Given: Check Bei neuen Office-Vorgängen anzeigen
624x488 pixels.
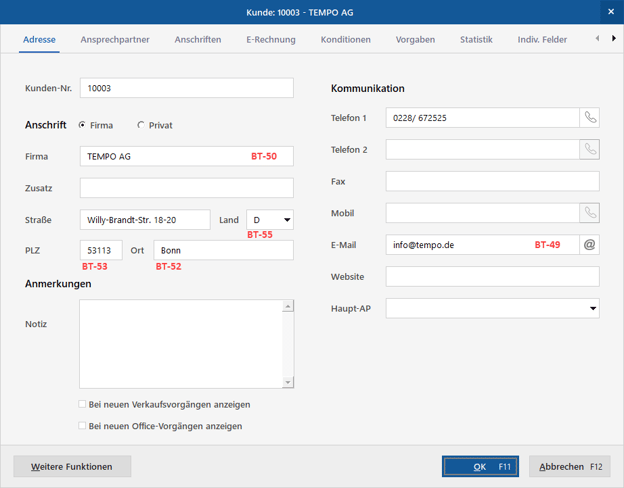Looking at the screenshot, I should coord(83,426).
